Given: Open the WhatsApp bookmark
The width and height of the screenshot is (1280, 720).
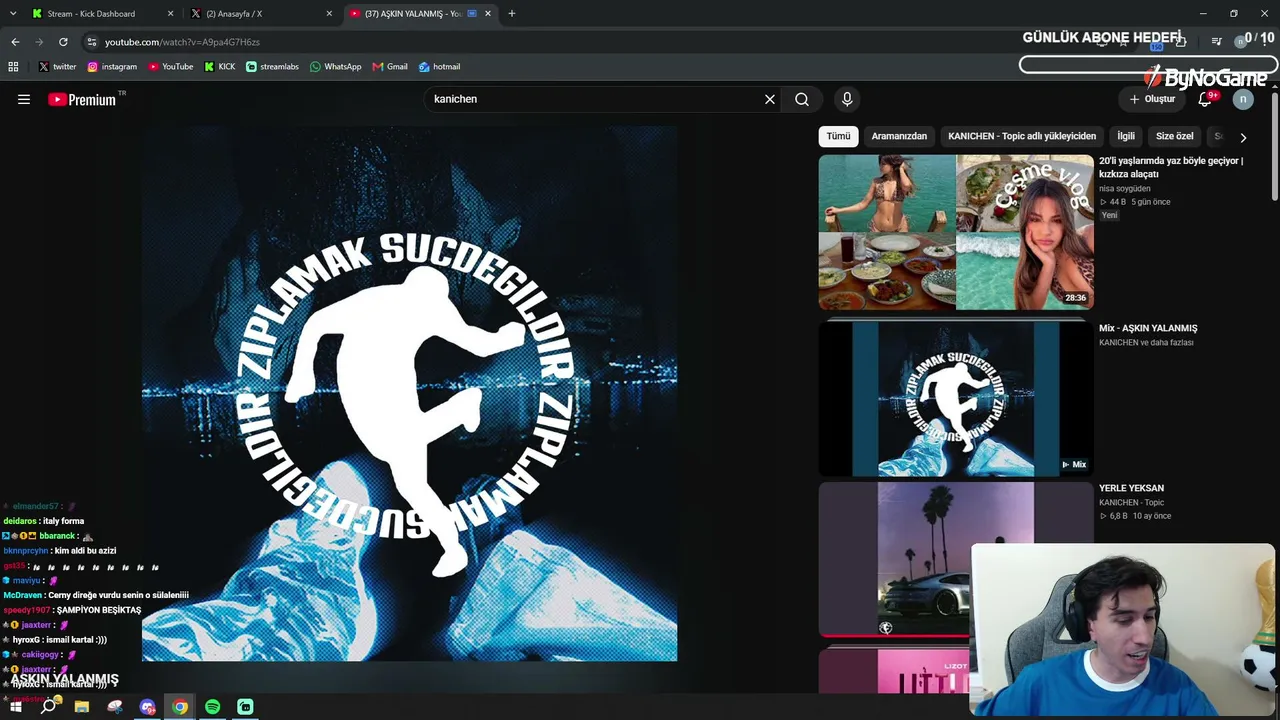Looking at the screenshot, I should click(x=336, y=67).
